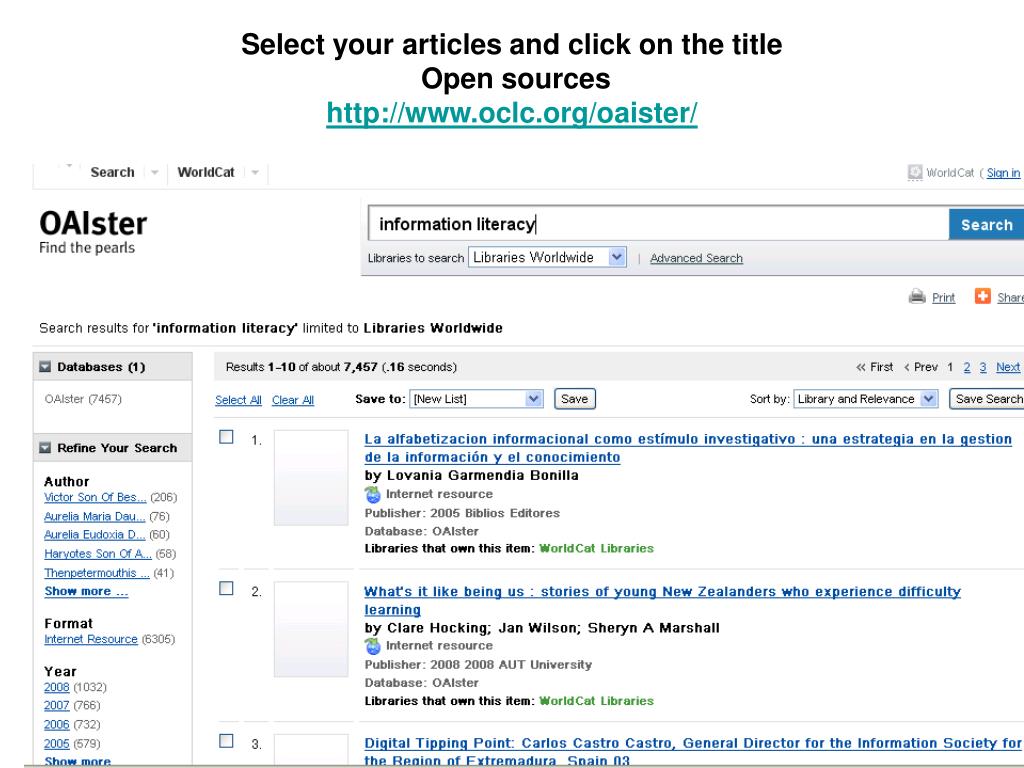The image size is (1024, 768).
Task: Click the printer icon
Action: pyautogui.click(x=917, y=296)
